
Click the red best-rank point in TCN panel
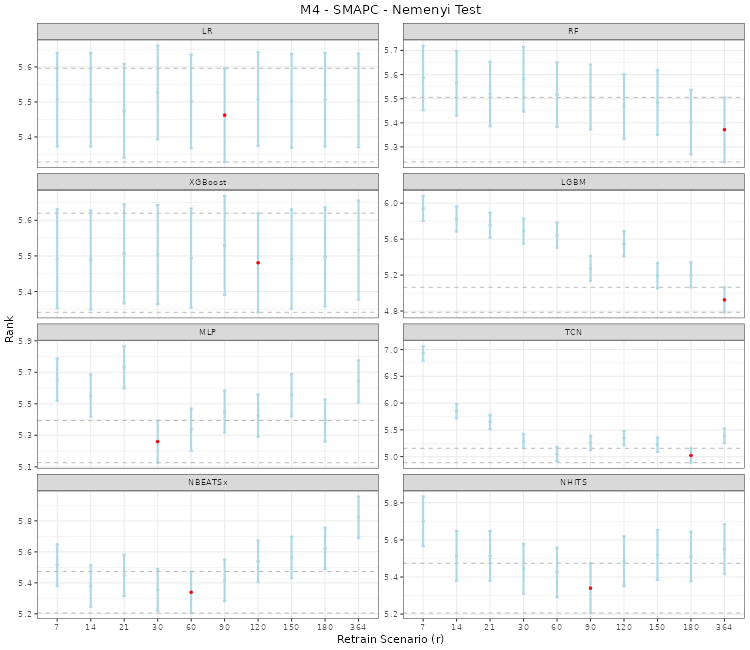[x=691, y=456]
